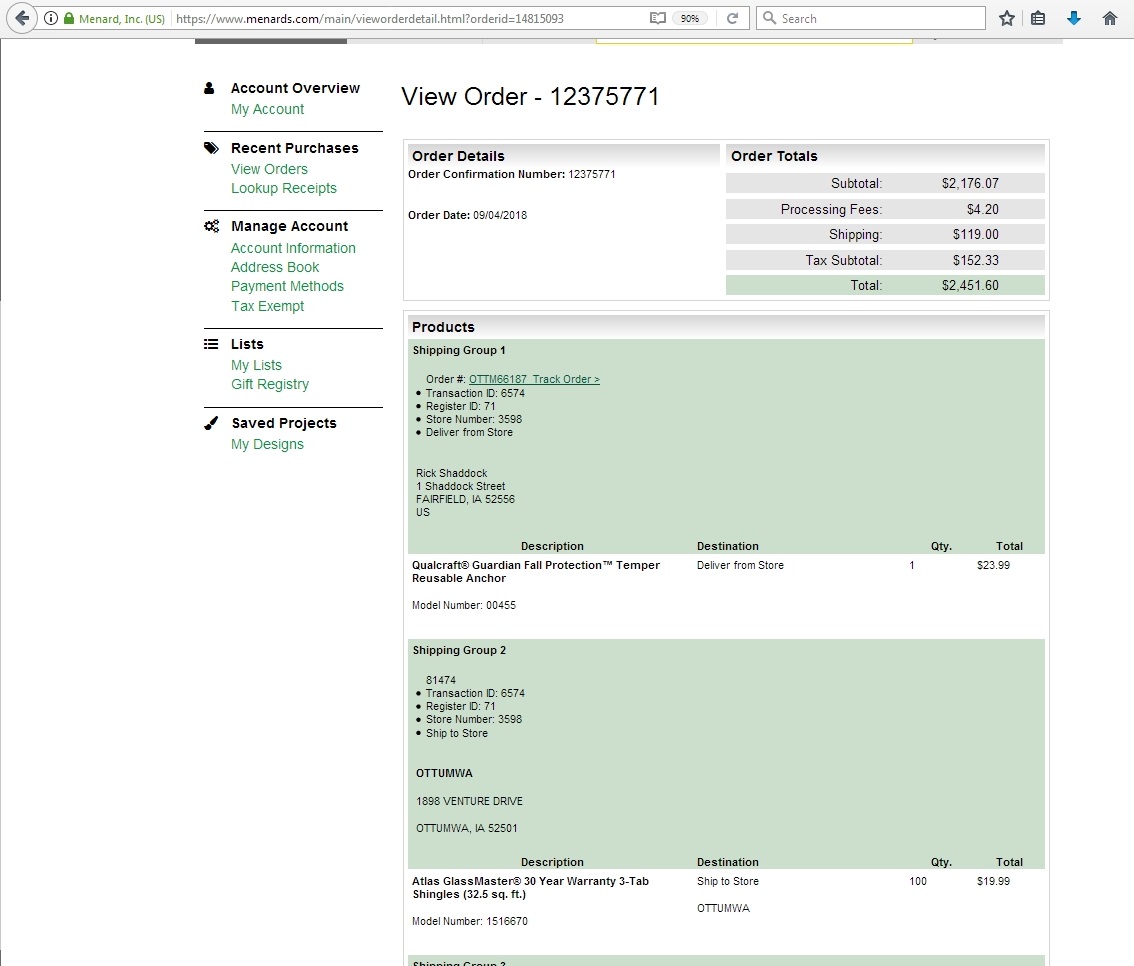Open My Designs link
This screenshot has height=966, width=1134.
click(267, 444)
